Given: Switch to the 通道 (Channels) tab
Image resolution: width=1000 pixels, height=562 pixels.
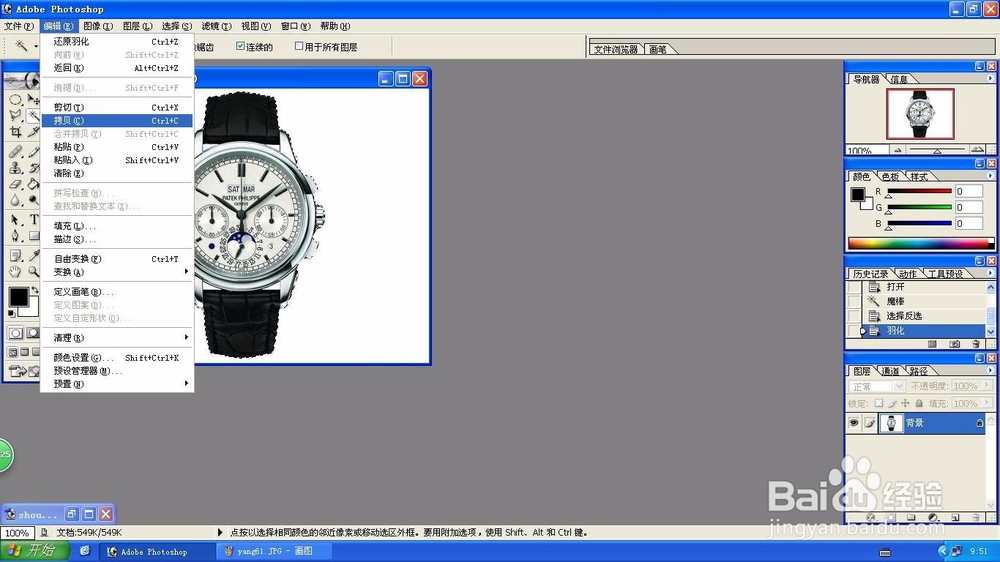Looking at the screenshot, I should [890, 371].
